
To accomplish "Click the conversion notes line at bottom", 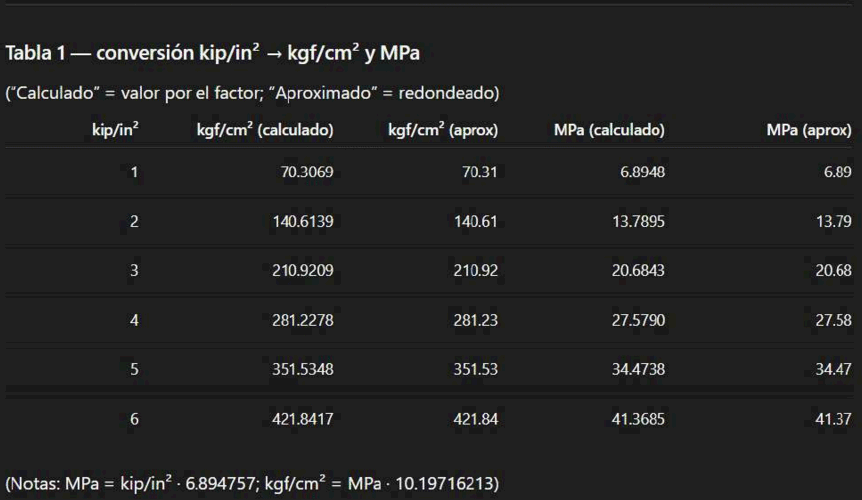I will [x=252, y=484].
